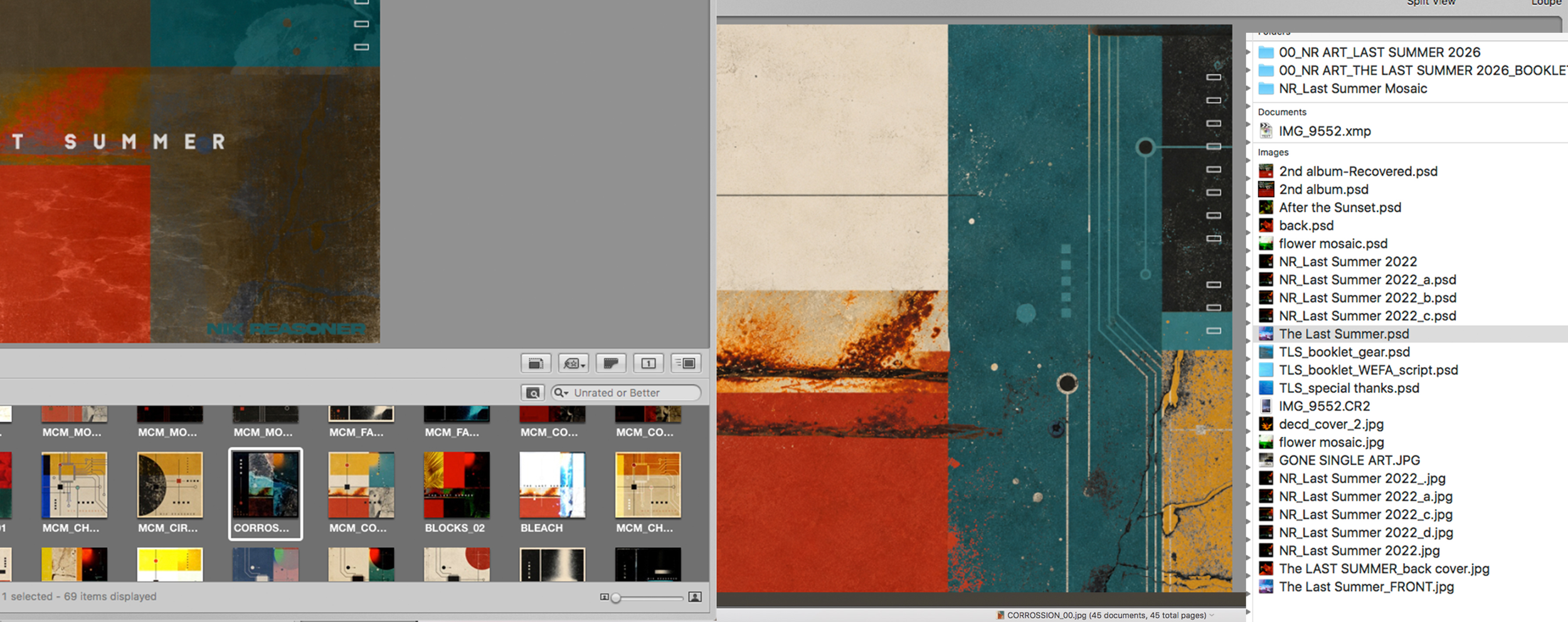Screen dimensions: 1568x622
Task: Click the list and viewer layout button
Action: click(686, 363)
